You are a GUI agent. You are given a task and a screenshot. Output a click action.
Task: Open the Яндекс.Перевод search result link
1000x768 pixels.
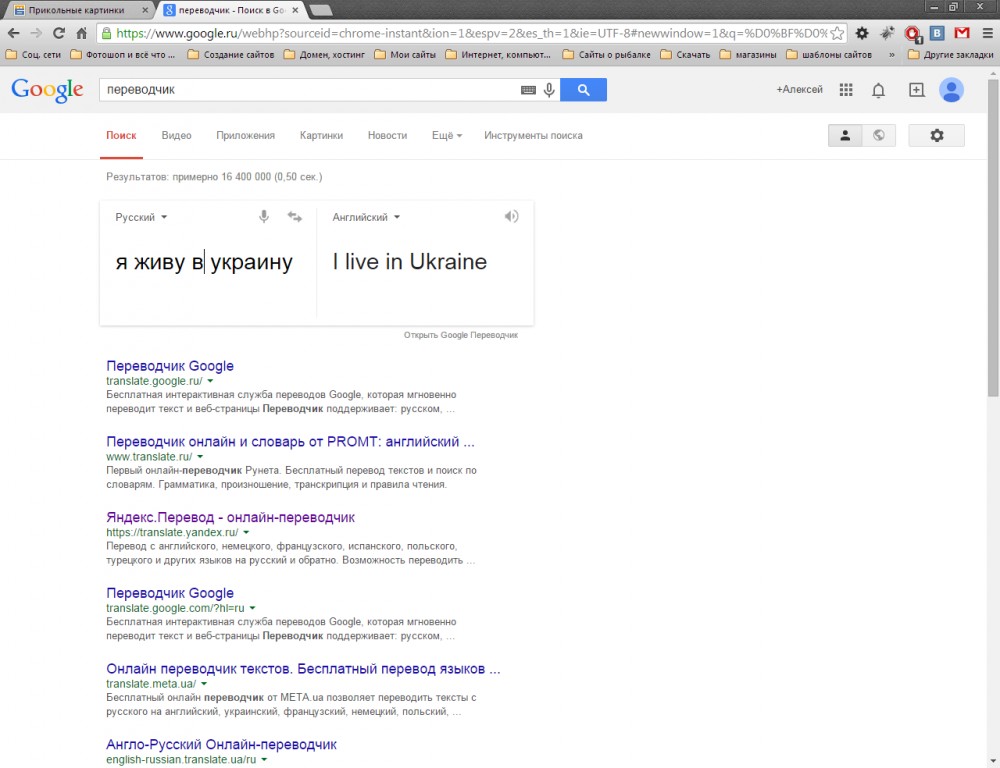point(230,518)
